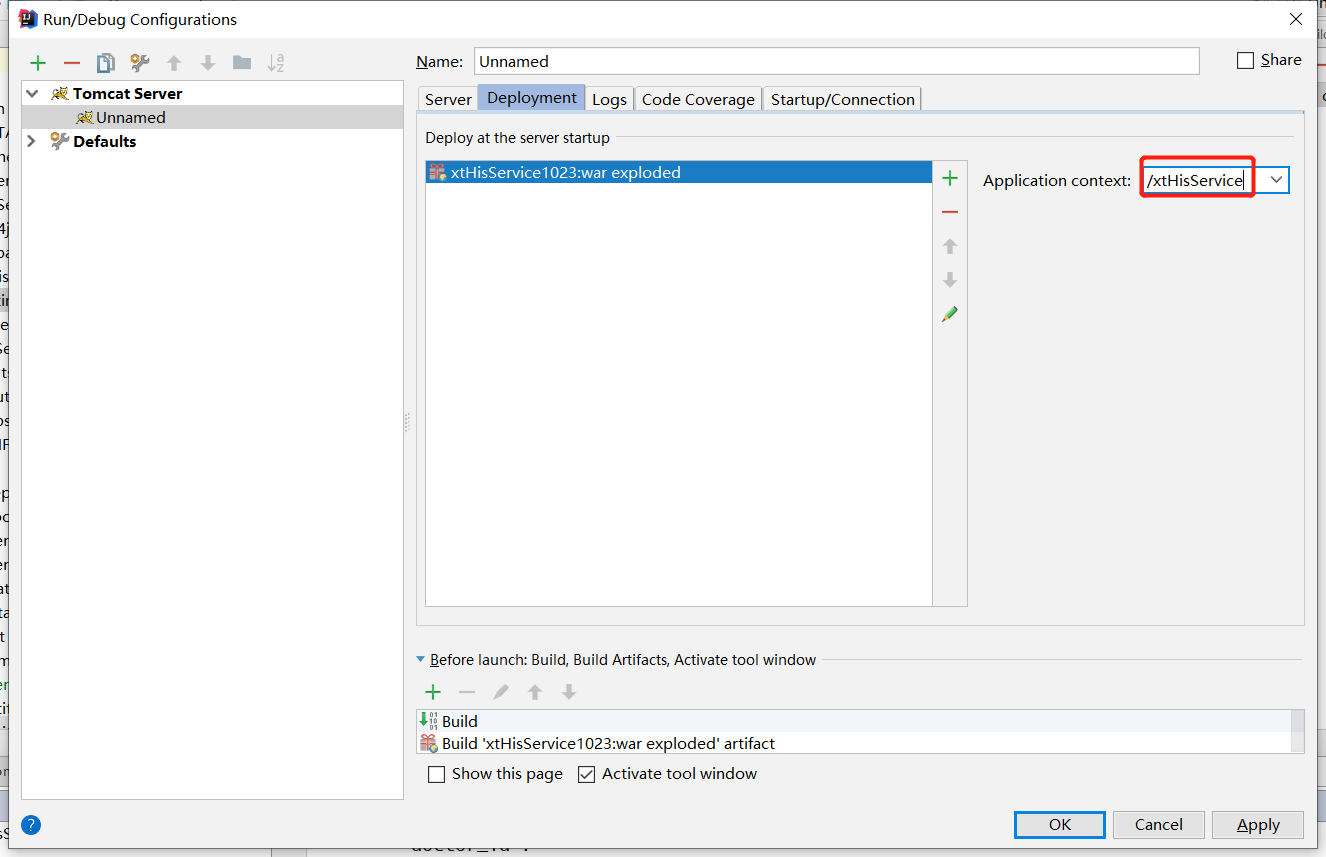Viewport: 1326px width, 857px height.
Task: Move the configuration down in the left toolbar
Action: click(x=208, y=63)
